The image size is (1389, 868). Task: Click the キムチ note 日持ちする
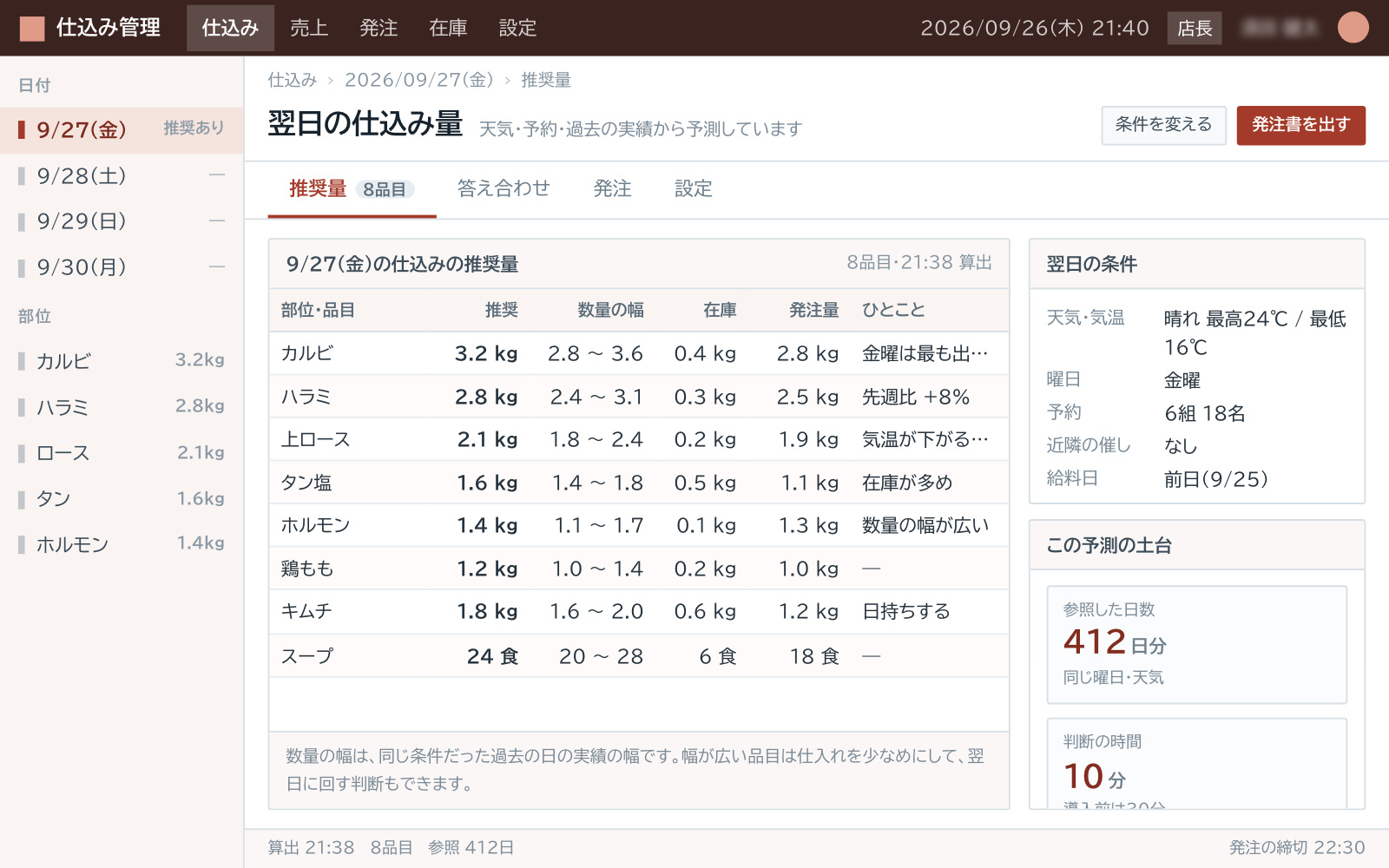(x=906, y=611)
